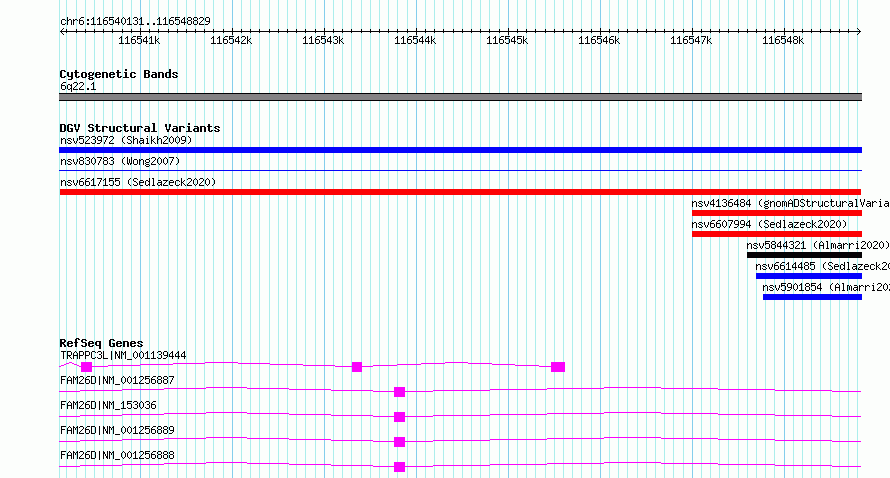890x478 pixels.
Task: Click the red nsv6607994 variant bar
Action: (776, 234)
